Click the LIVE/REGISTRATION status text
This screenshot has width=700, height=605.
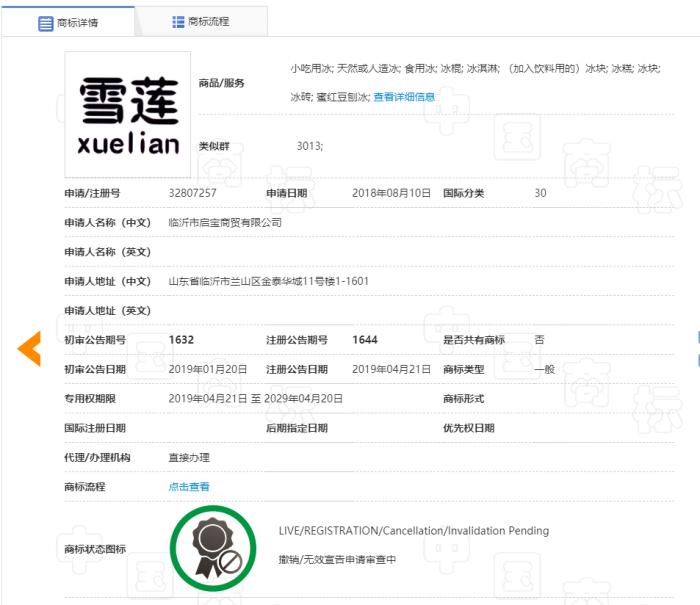click(x=413, y=531)
